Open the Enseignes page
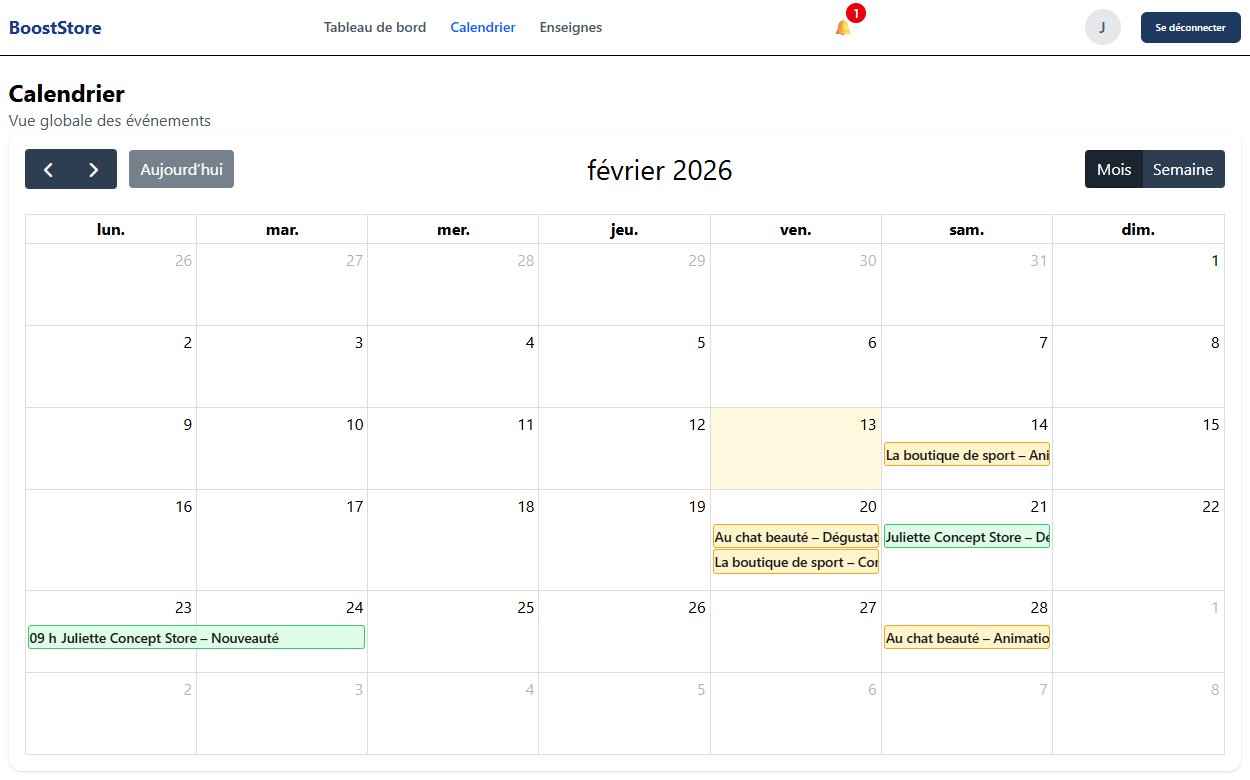The height and width of the screenshot is (780, 1250). pyautogui.click(x=570, y=27)
